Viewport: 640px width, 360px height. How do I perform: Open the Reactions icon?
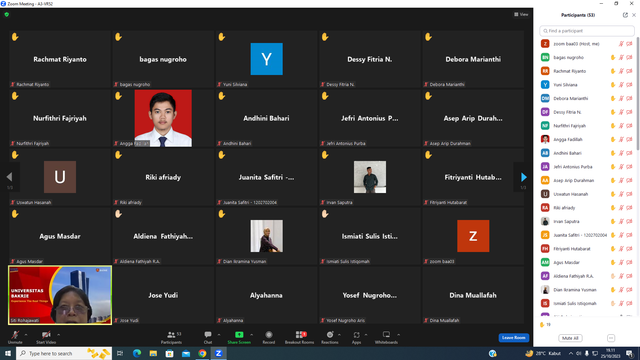point(330,335)
